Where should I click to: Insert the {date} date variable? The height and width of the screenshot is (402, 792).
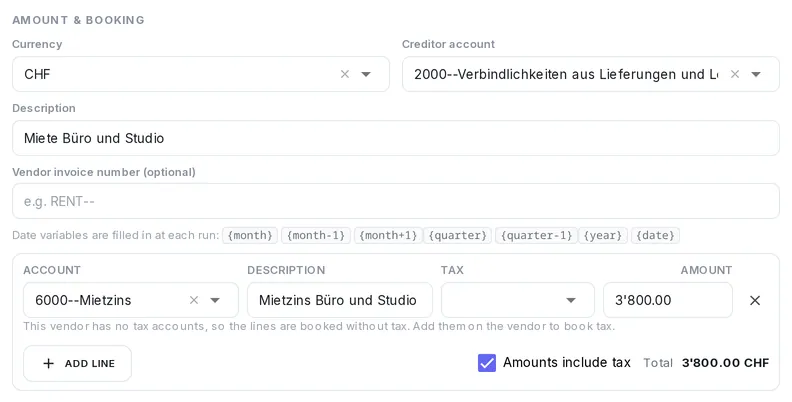pyautogui.click(x=655, y=235)
